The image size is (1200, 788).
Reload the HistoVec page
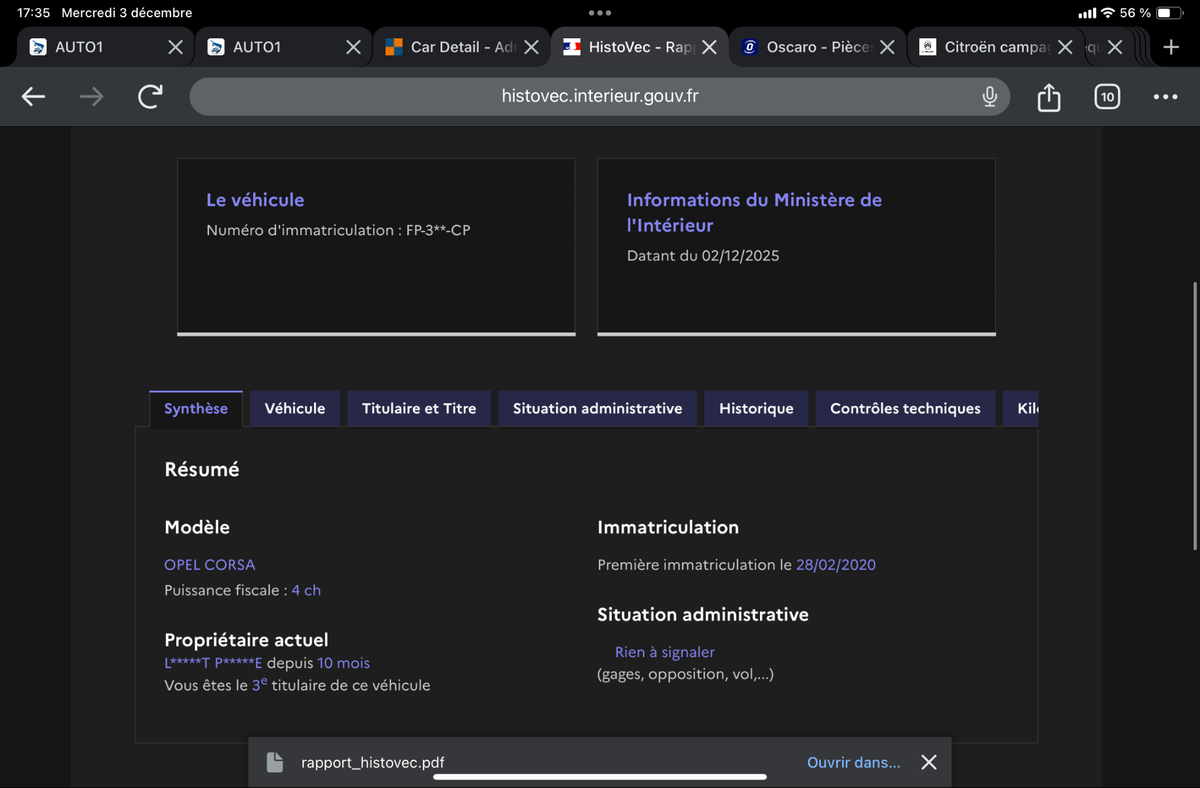[x=150, y=97]
